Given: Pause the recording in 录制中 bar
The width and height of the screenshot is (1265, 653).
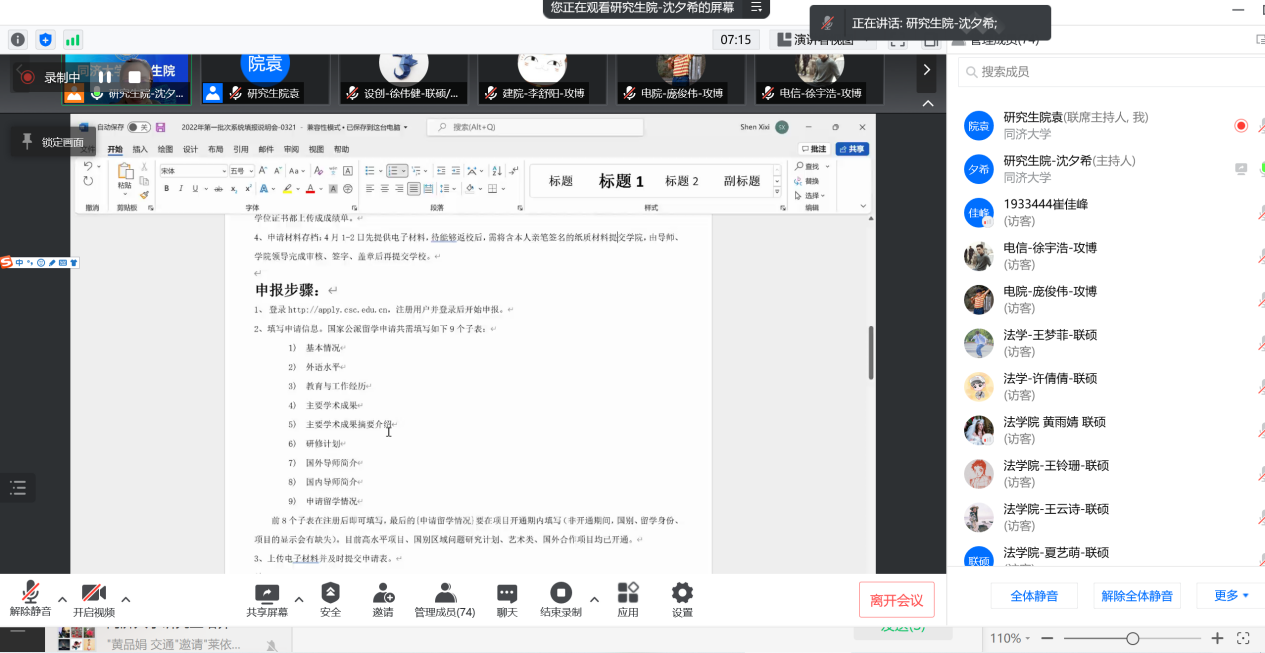Looking at the screenshot, I should 105,77.
